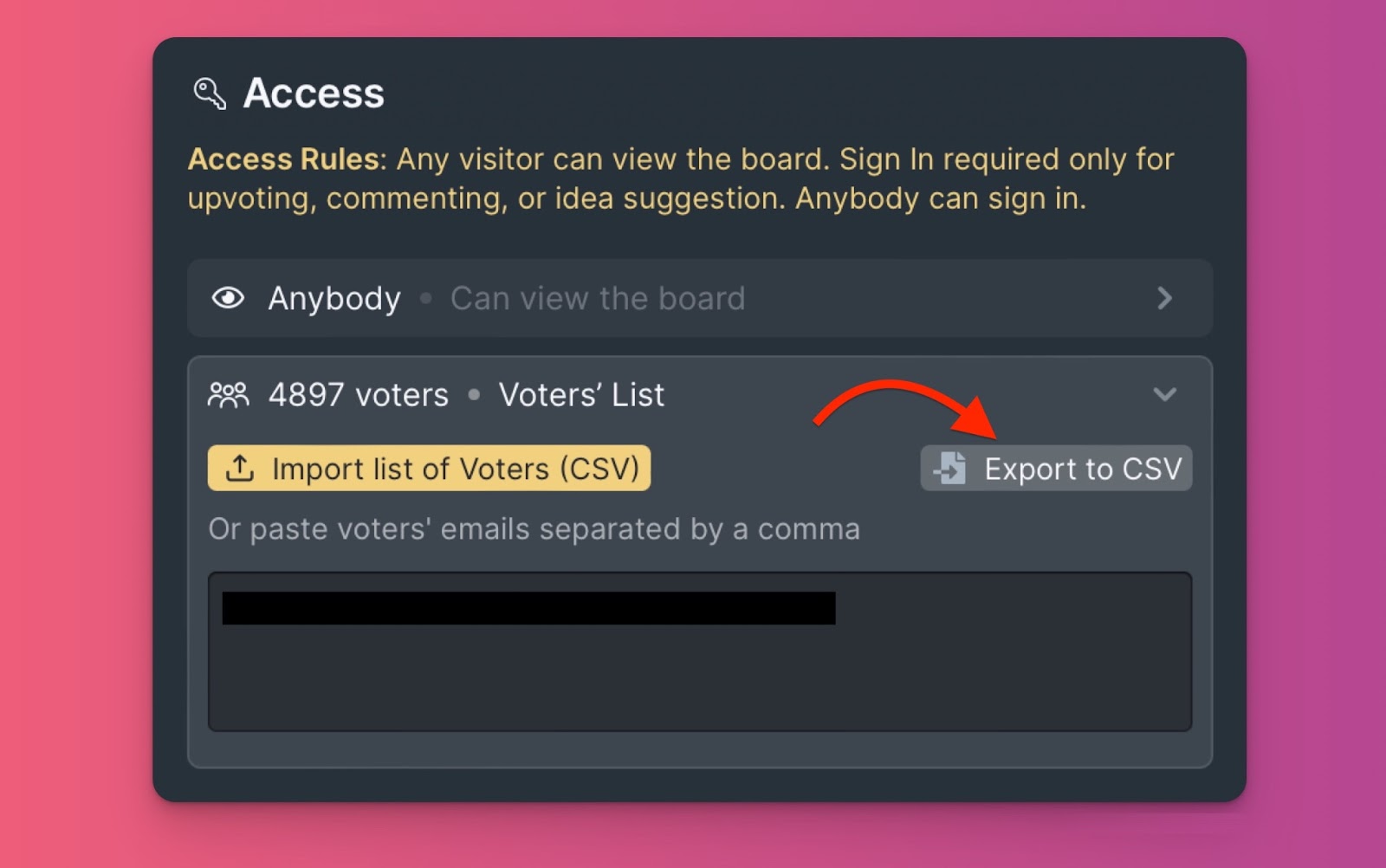Image resolution: width=1386 pixels, height=868 pixels.
Task: Click inside the voters' emails text area
Action: tap(700, 651)
